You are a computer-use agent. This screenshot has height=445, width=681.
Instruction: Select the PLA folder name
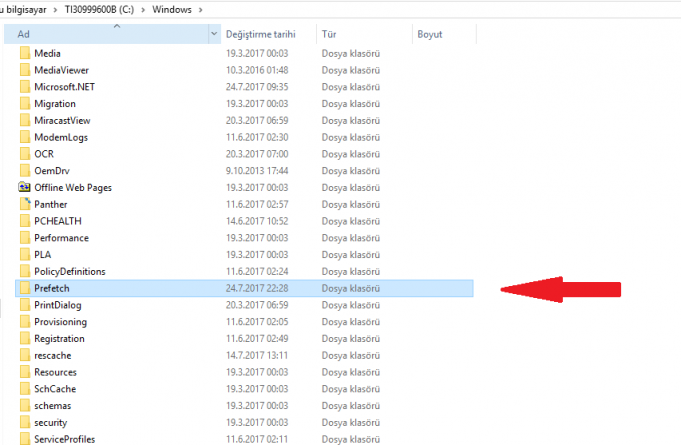(43, 254)
